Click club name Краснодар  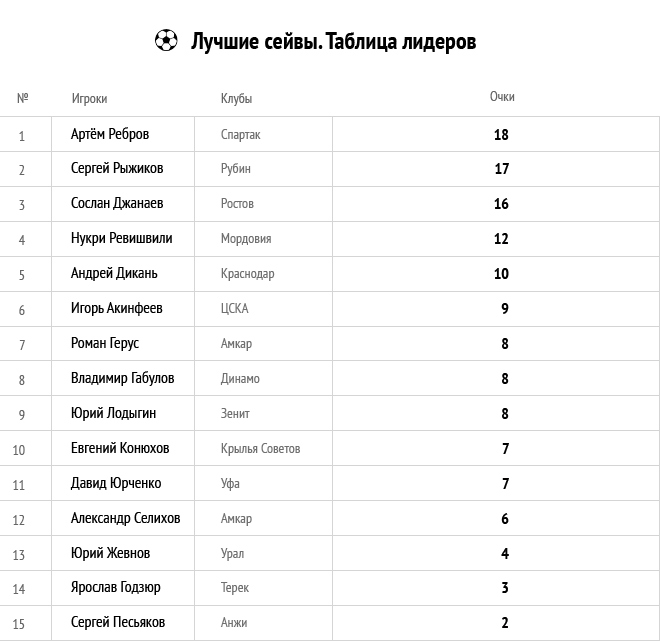(x=248, y=274)
